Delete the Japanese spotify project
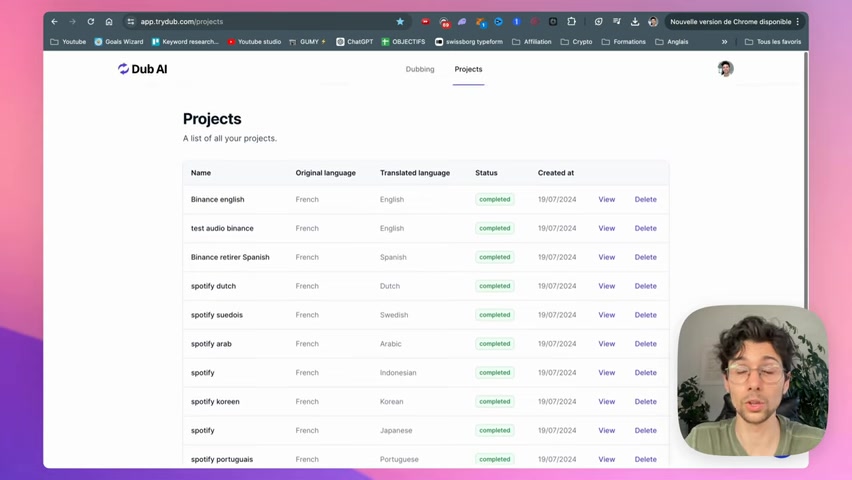 (646, 431)
